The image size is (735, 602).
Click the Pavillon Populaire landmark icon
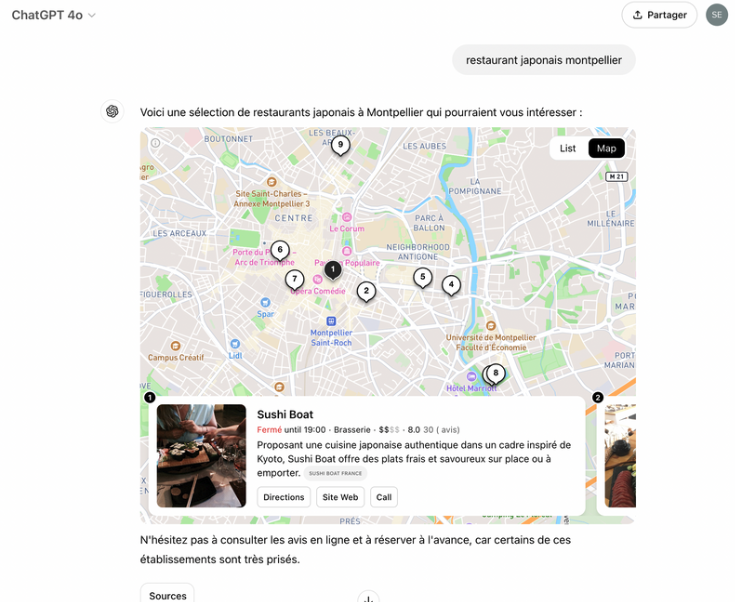click(x=346, y=251)
